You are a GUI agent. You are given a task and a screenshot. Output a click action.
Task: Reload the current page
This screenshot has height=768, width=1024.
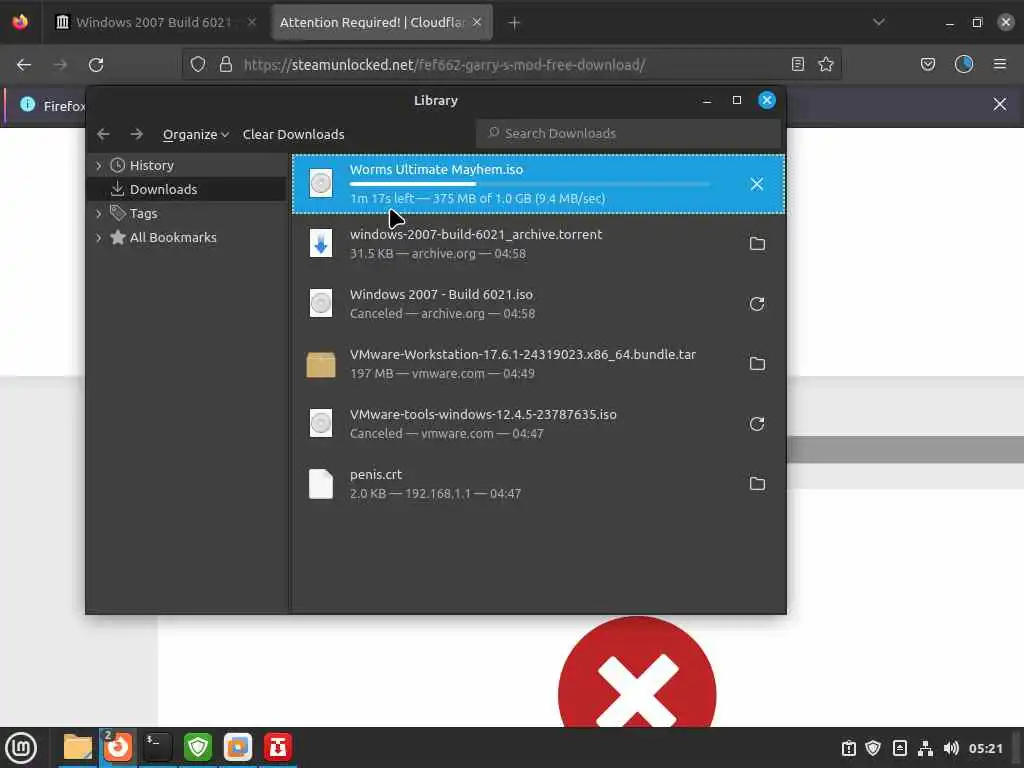coord(96,65)
